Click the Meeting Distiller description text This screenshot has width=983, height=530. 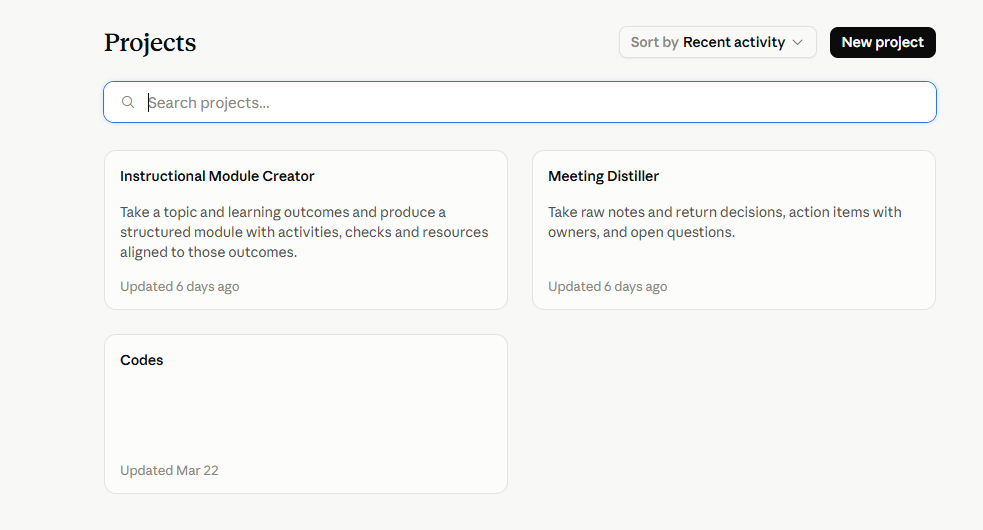pyautogui.click(x=725, y=222)
